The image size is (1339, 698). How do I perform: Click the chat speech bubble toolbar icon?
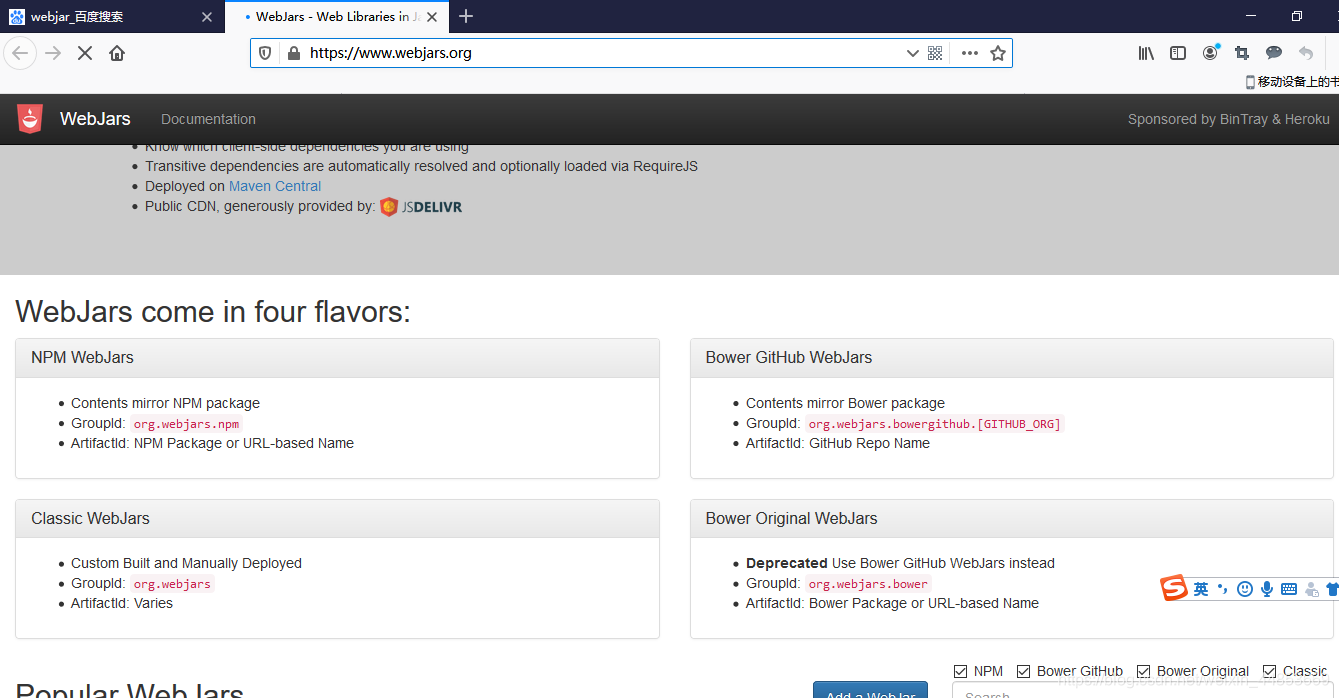pos(1274,53)
